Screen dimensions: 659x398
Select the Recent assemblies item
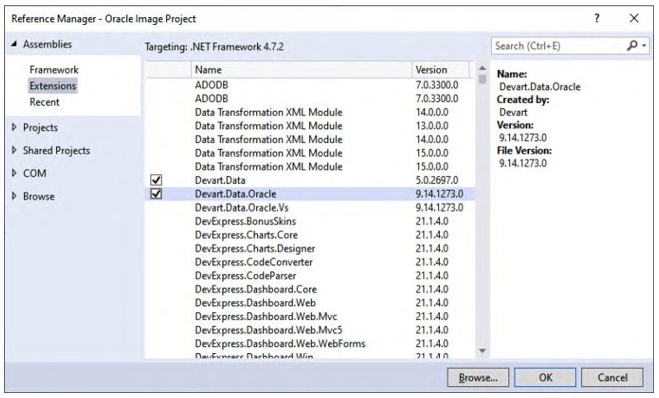(44, 102)
